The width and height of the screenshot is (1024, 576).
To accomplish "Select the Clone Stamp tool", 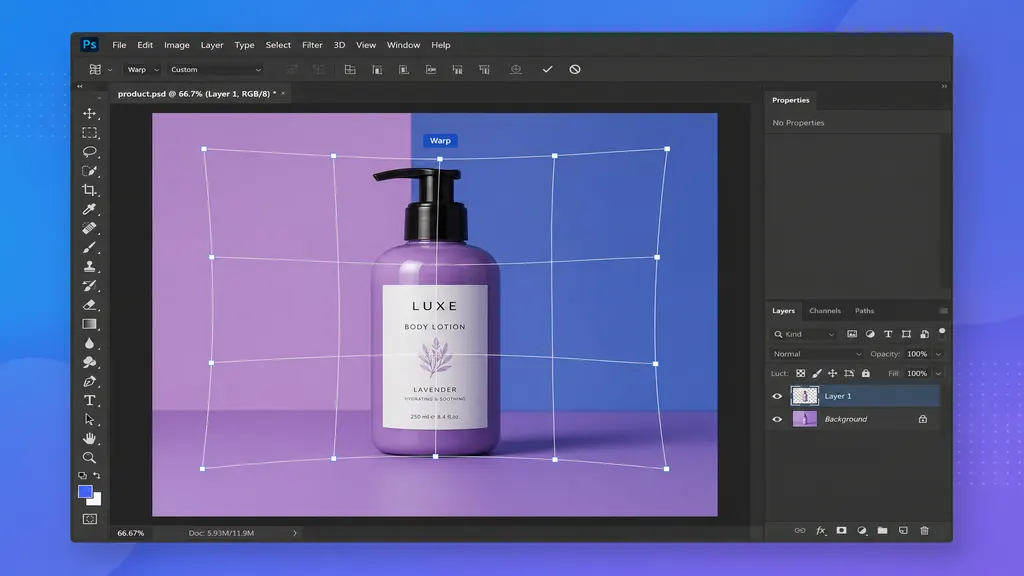I will pos(89,266).
